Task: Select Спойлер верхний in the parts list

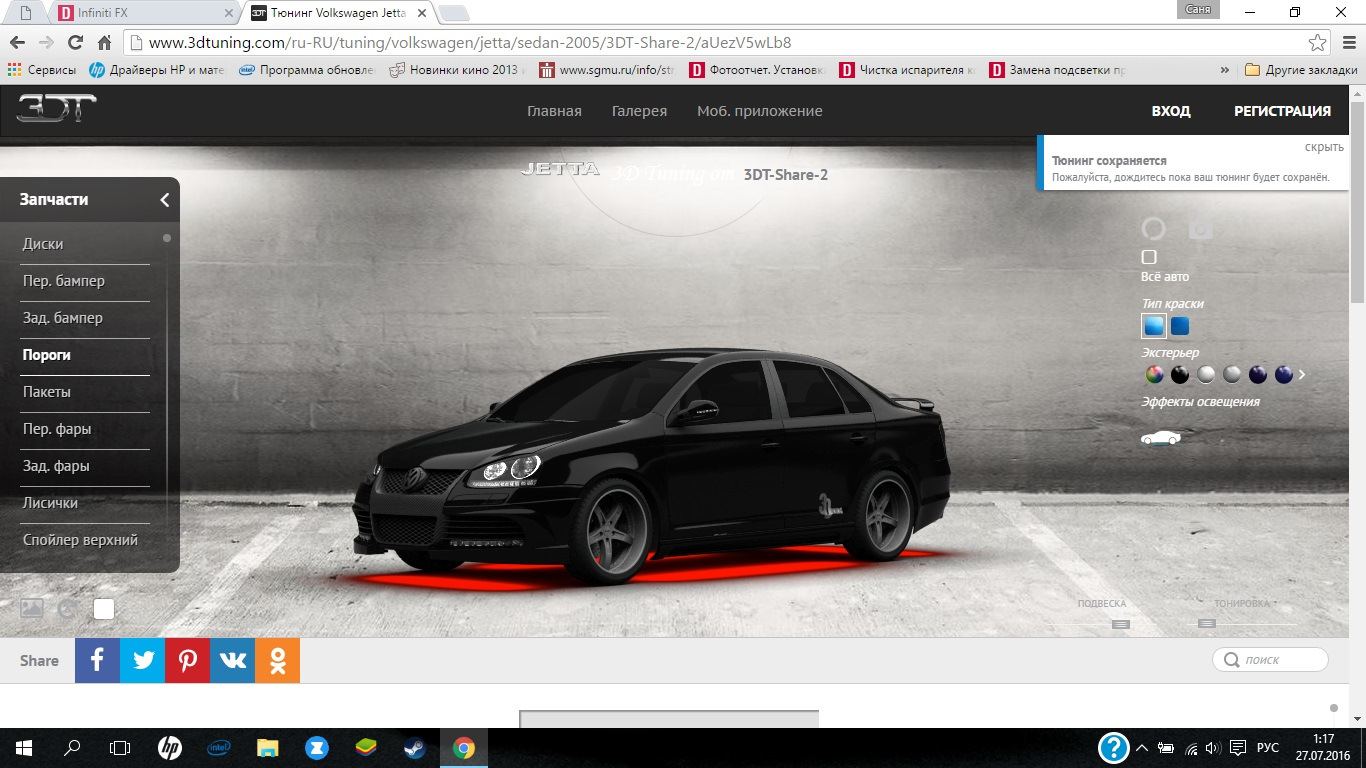Action: [81, 540]
